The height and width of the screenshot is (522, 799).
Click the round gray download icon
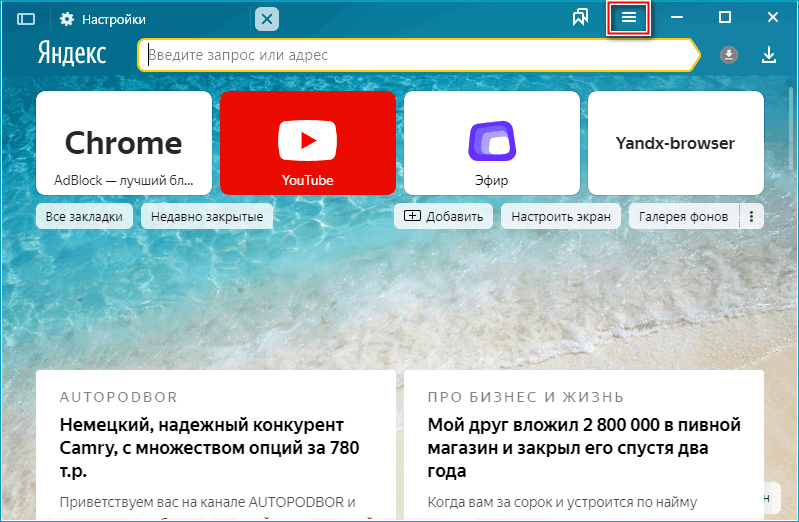pos(729,55)
